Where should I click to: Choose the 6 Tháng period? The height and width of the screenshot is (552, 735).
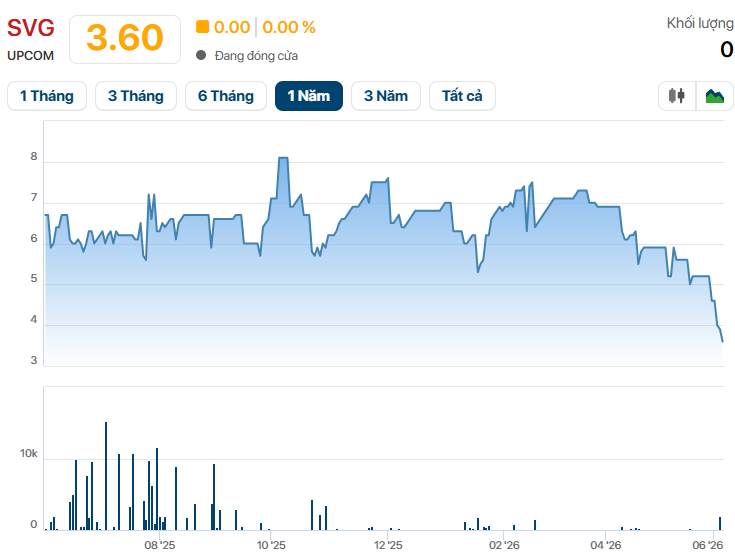(x=226, y=96)
